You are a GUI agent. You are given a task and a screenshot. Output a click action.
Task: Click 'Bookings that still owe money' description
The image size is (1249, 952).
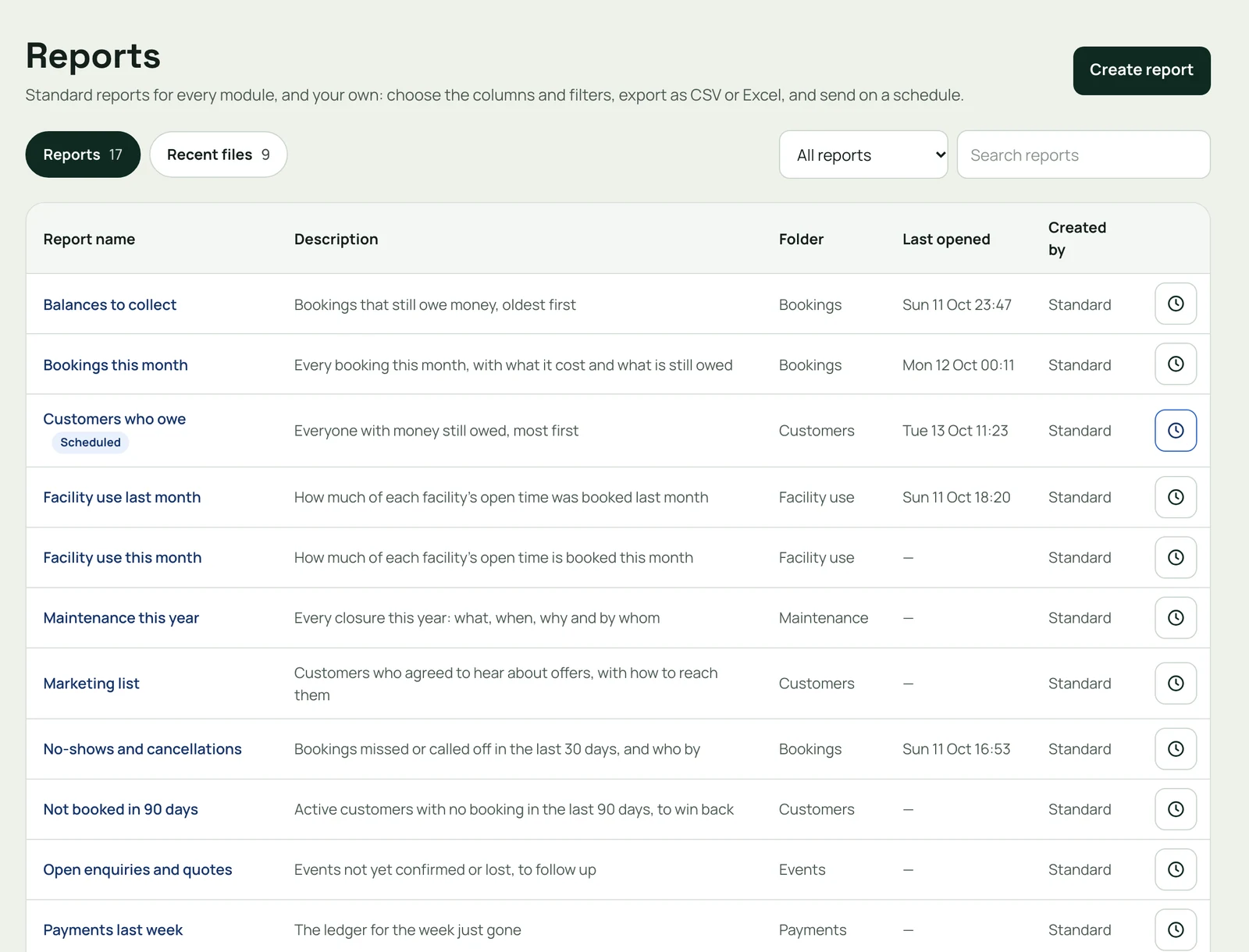pos(435,304)
